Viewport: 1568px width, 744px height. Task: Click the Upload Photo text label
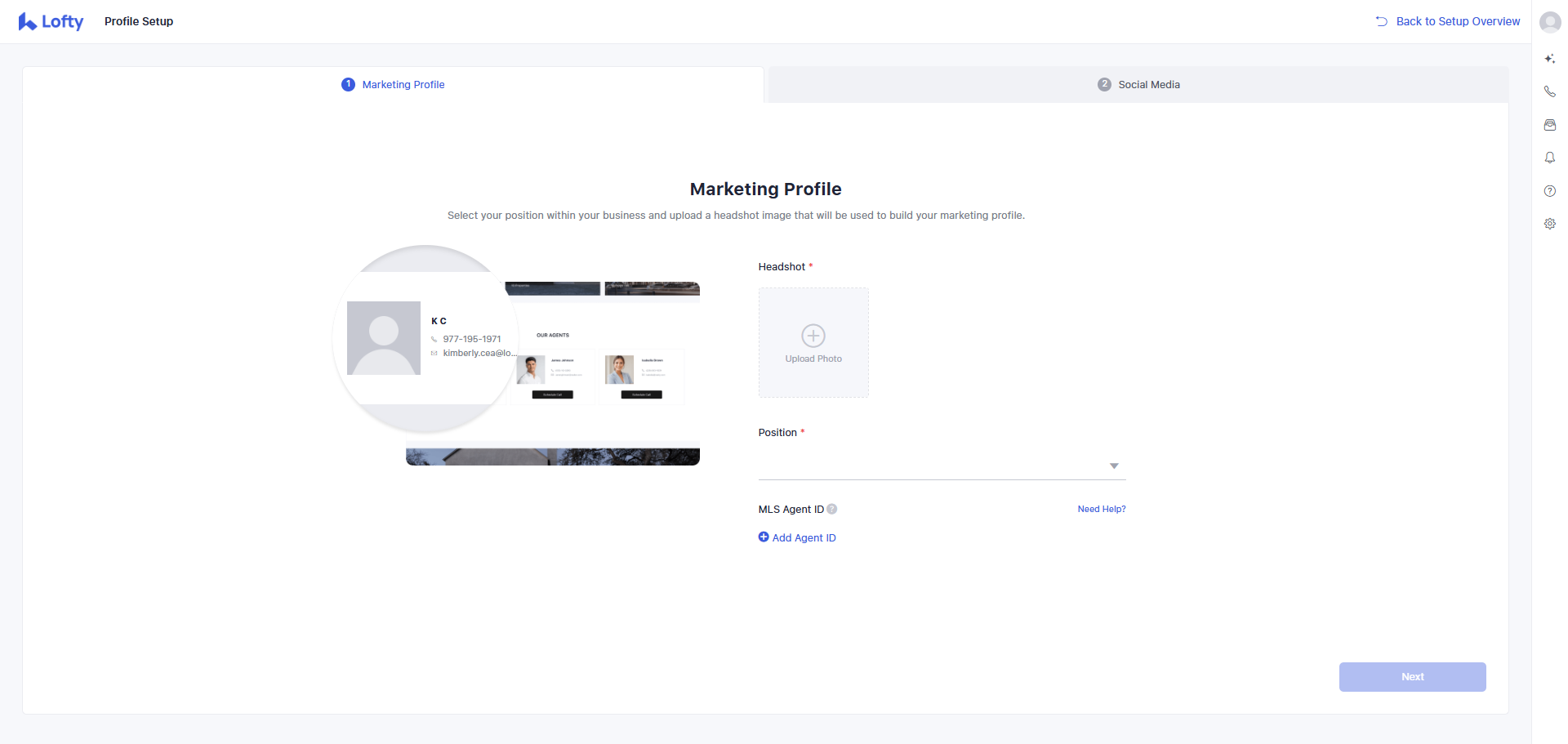tap(813, 359)
